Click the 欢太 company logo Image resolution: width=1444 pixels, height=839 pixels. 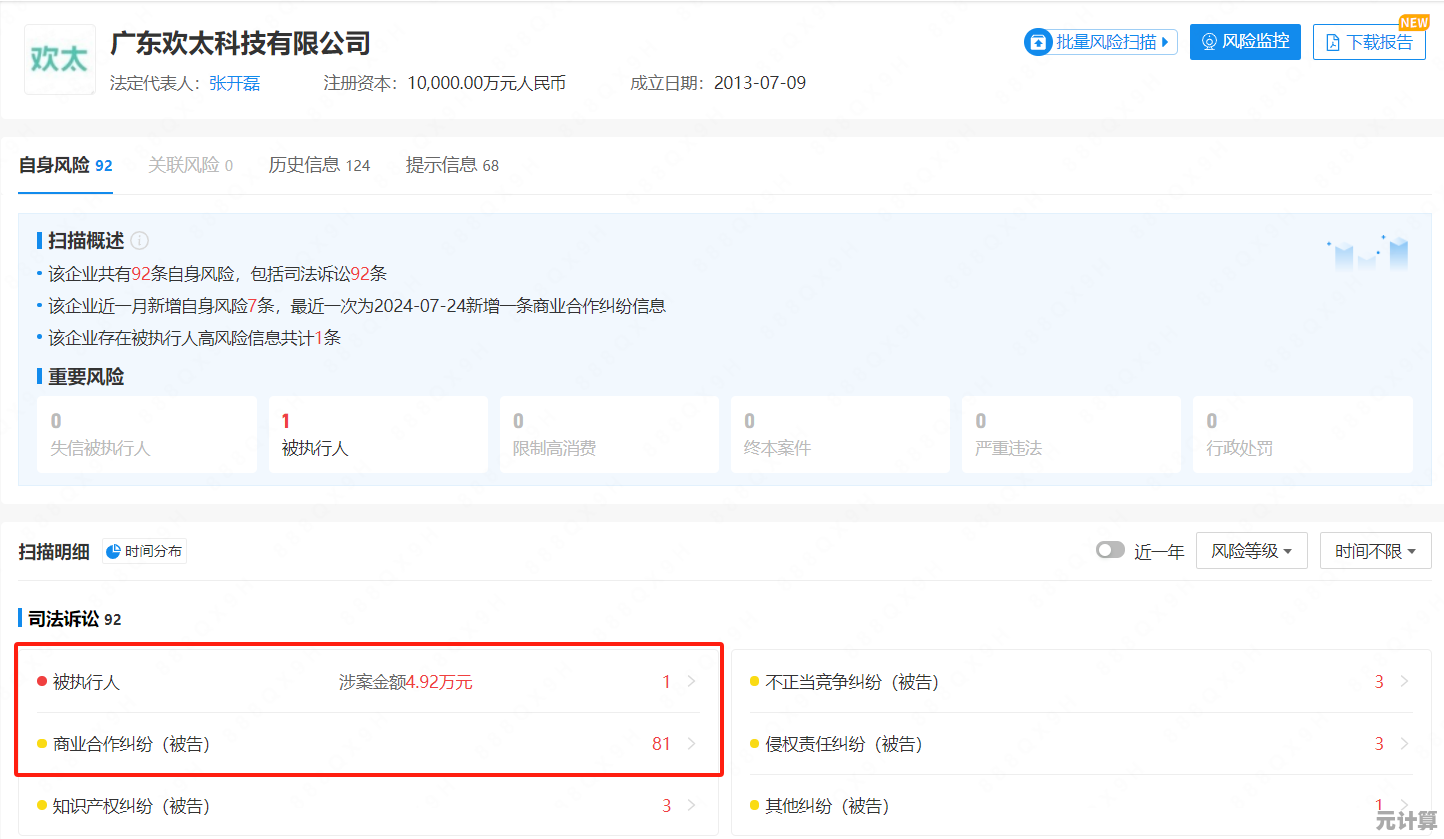tap(59, 60)
